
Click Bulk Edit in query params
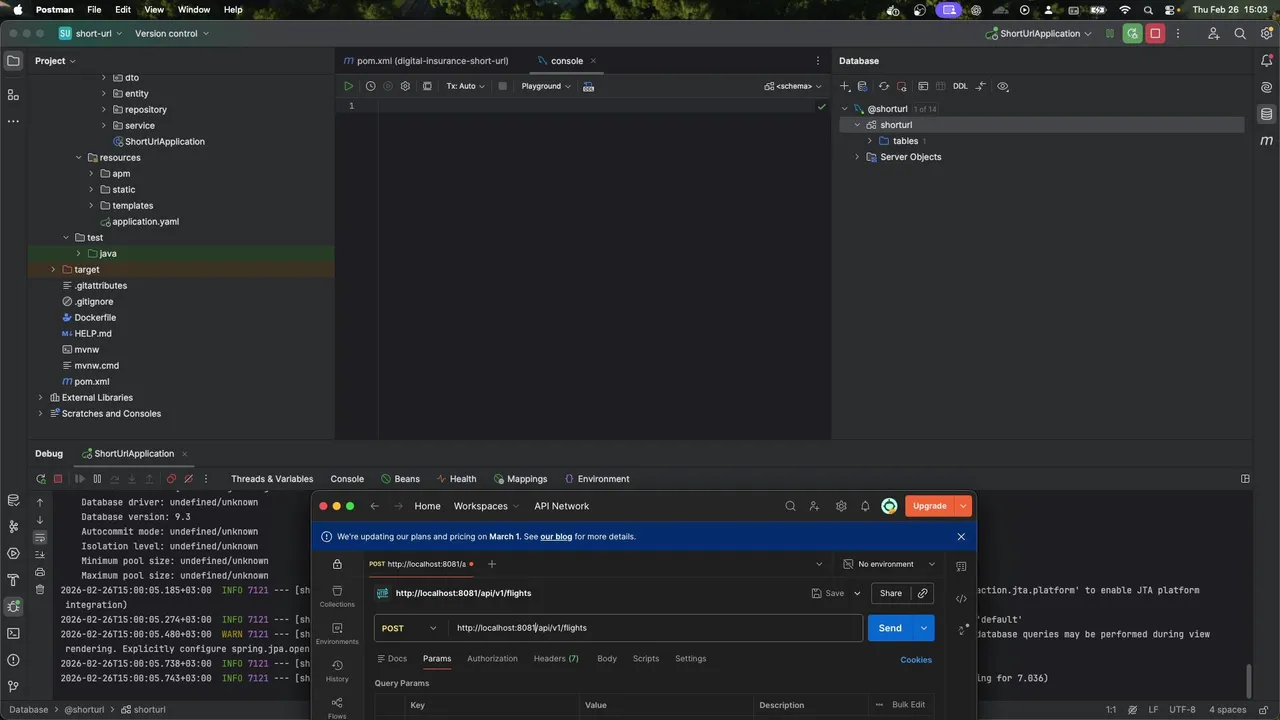pos(908,705)
